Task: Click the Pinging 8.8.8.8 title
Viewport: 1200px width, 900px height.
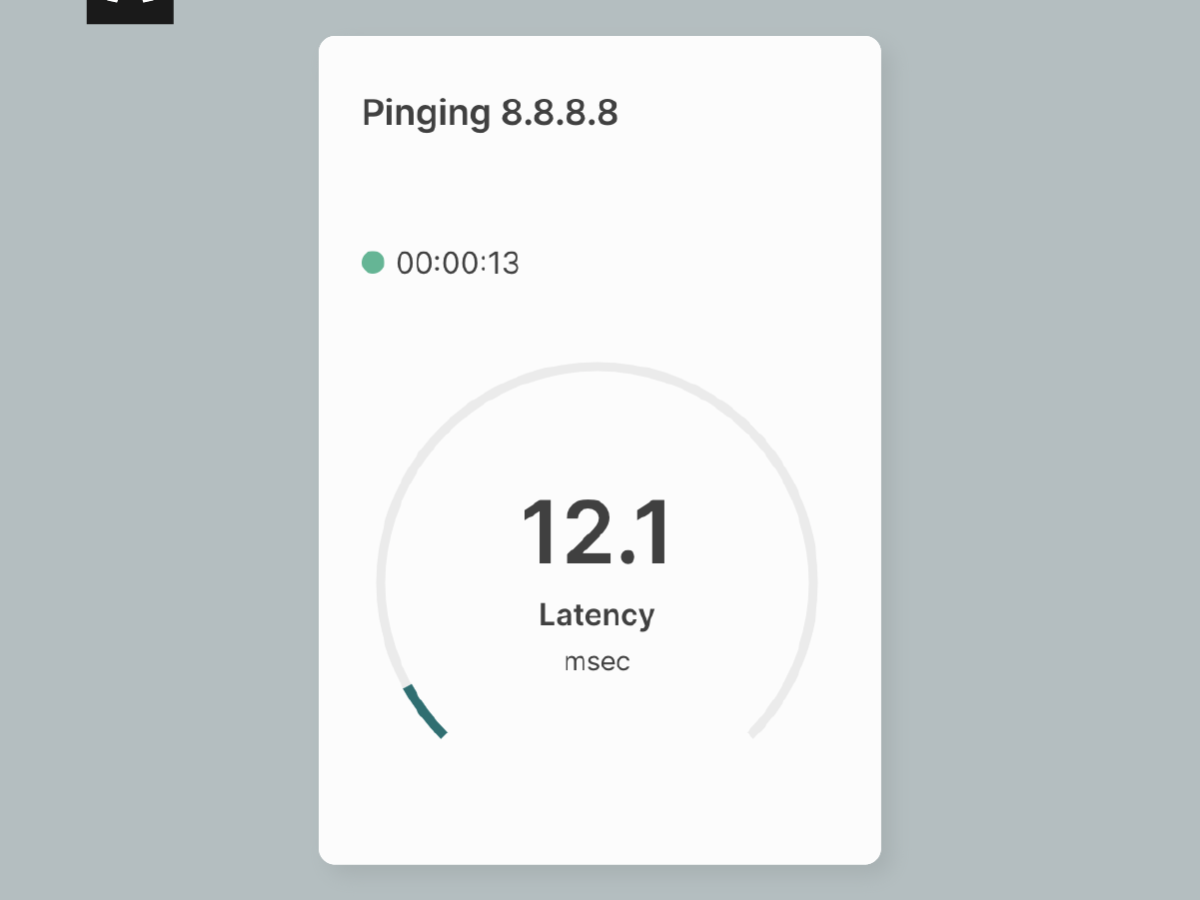Action: point(490,113)
